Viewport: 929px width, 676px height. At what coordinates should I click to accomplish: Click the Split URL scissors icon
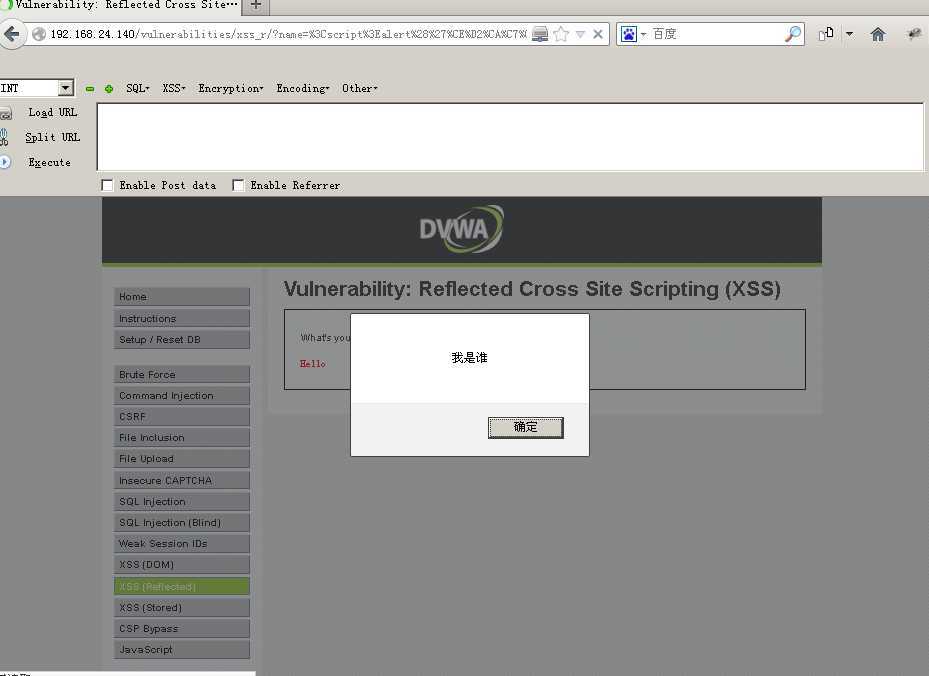coord(4,137)
